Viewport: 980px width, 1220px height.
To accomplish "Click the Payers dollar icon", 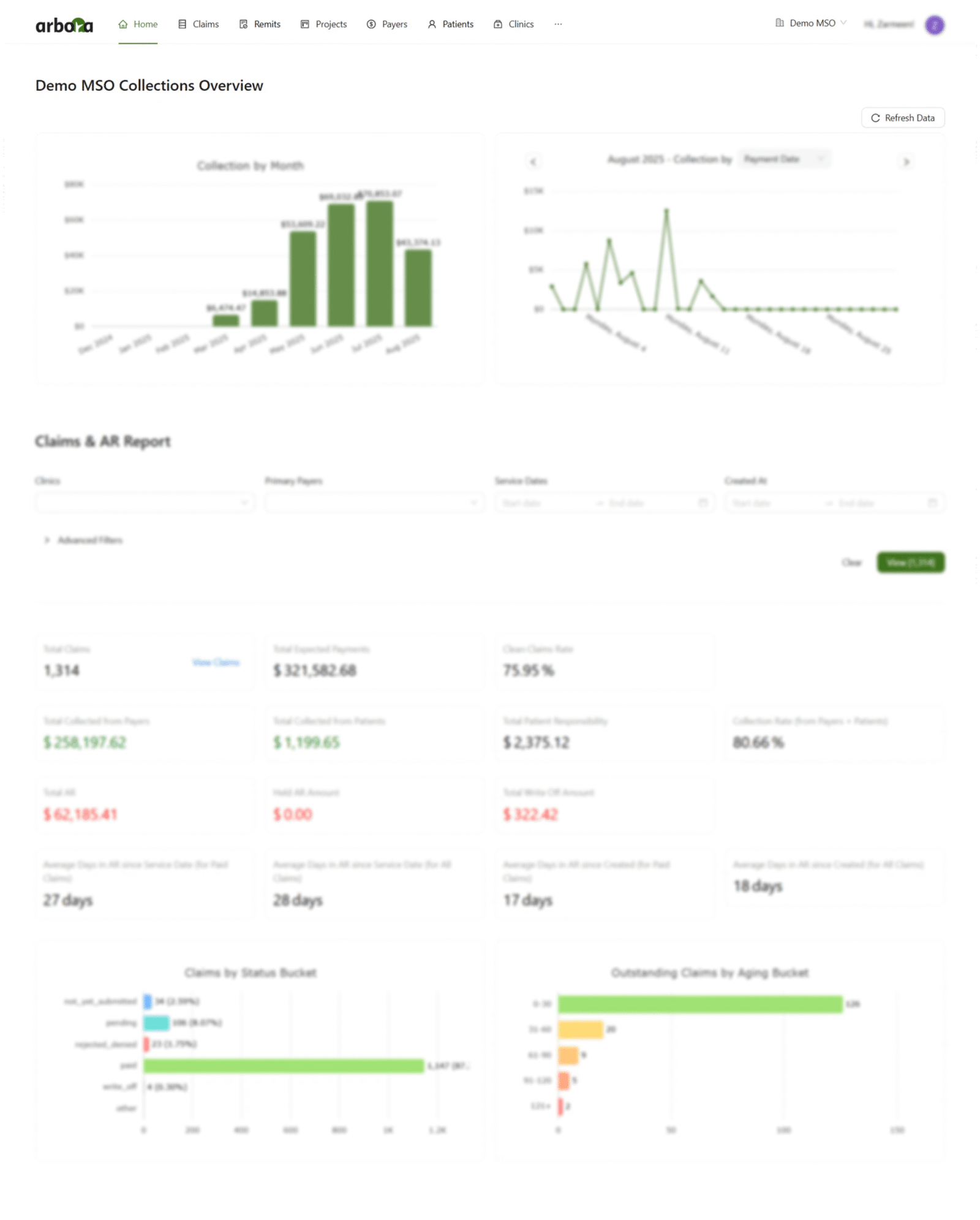I will click(x=371, y=25).
